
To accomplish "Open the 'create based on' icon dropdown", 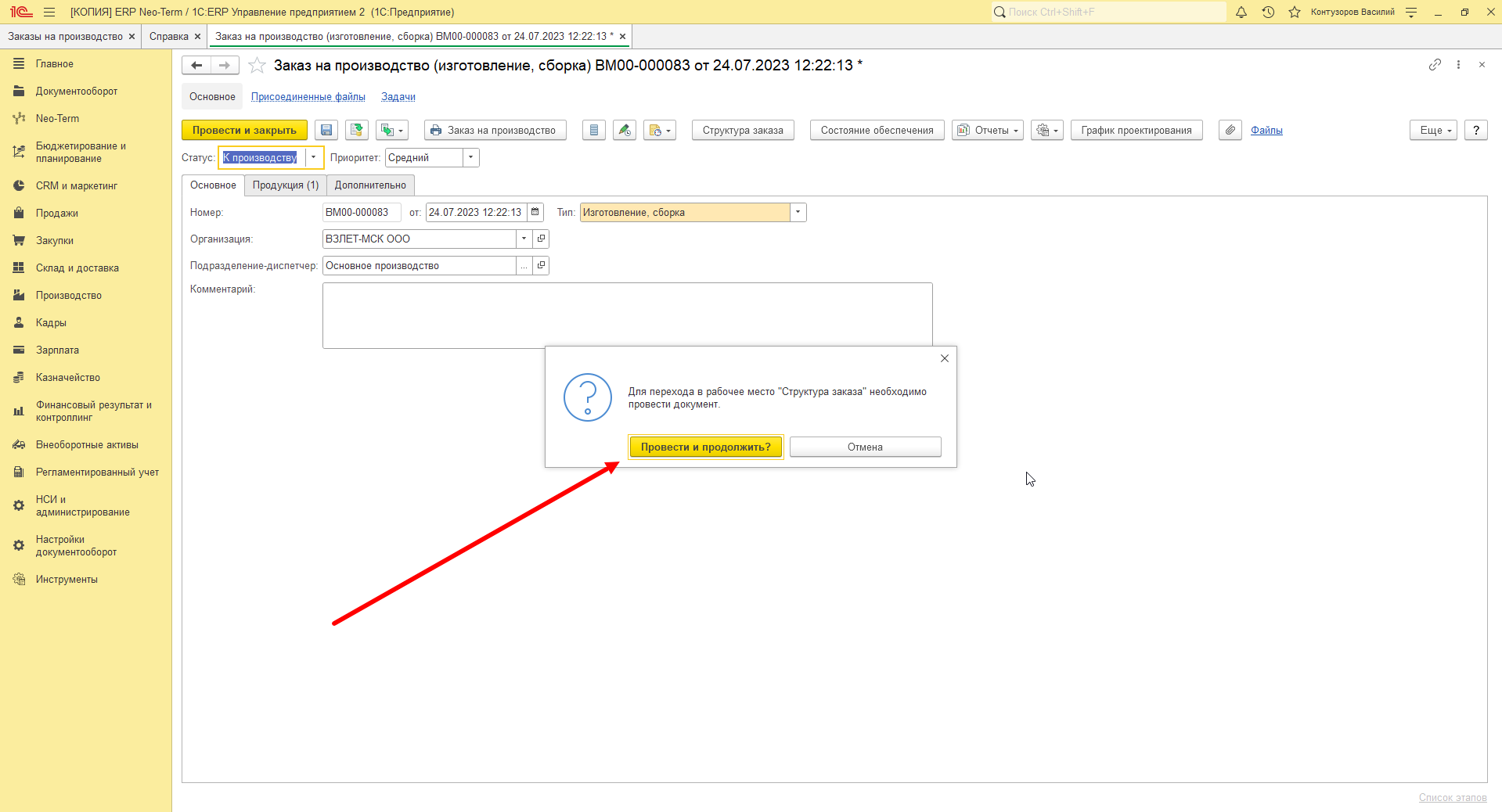I will [392, 131].
